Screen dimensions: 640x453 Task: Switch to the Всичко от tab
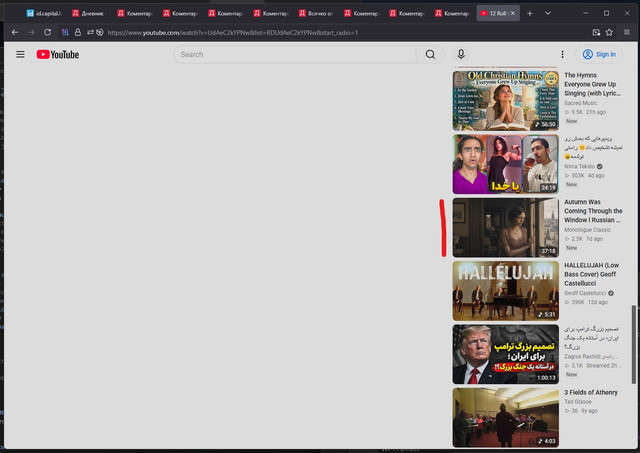tap(317, 13)
